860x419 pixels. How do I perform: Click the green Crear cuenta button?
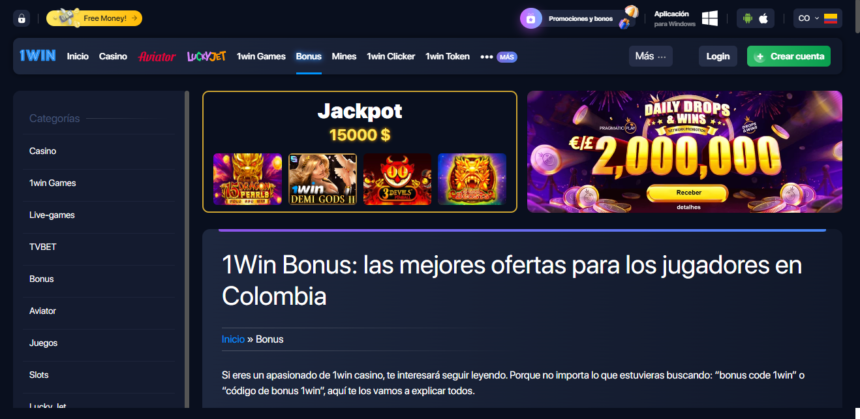pos(789,56)
